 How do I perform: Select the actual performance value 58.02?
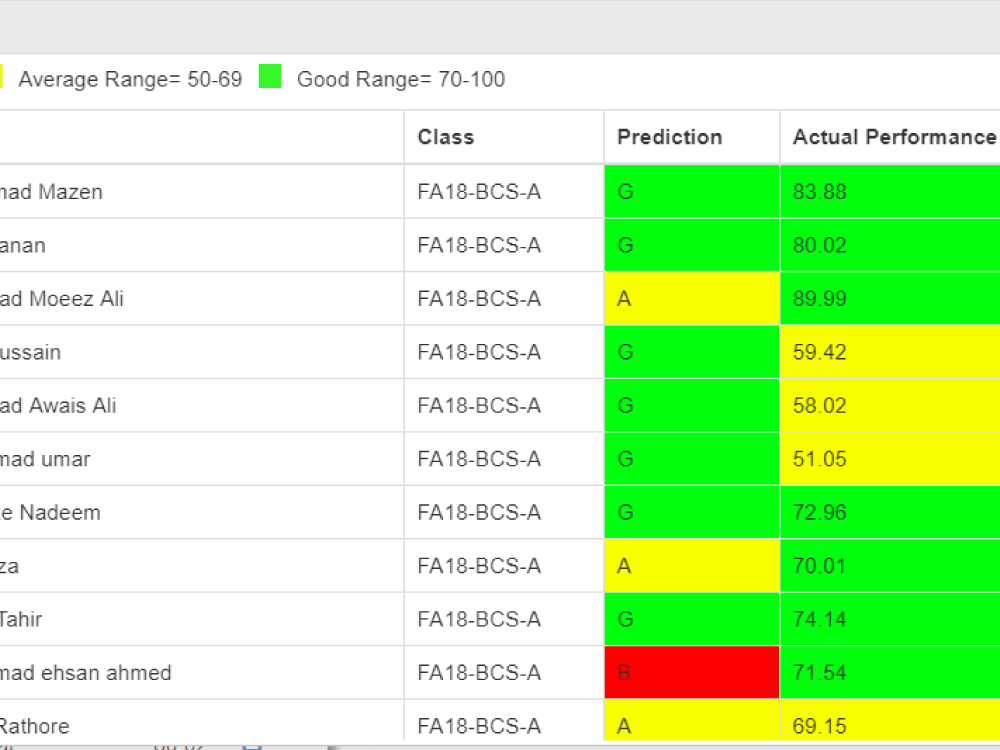[820, 406]
